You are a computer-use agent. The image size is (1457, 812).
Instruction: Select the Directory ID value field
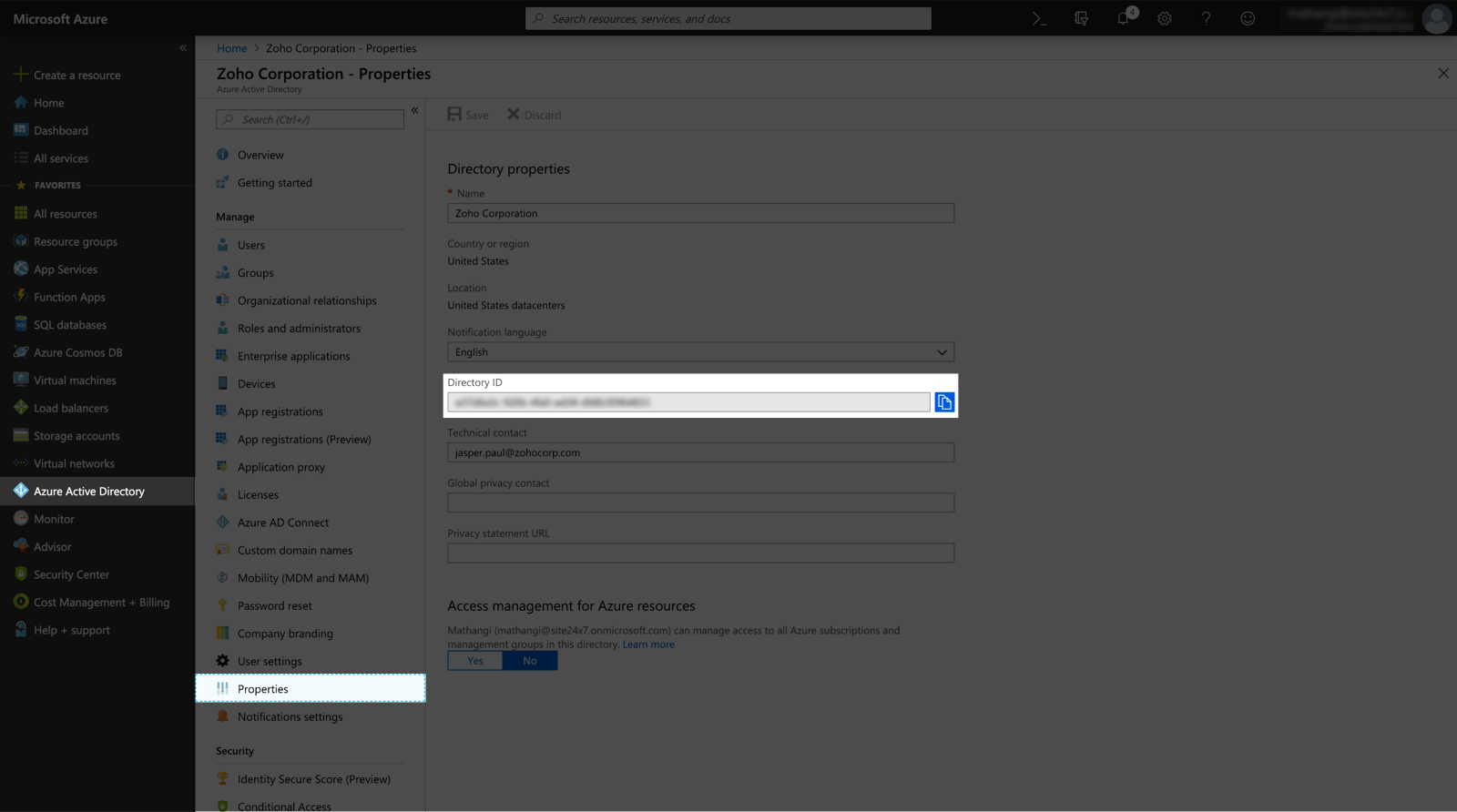(x=688, y=402)
